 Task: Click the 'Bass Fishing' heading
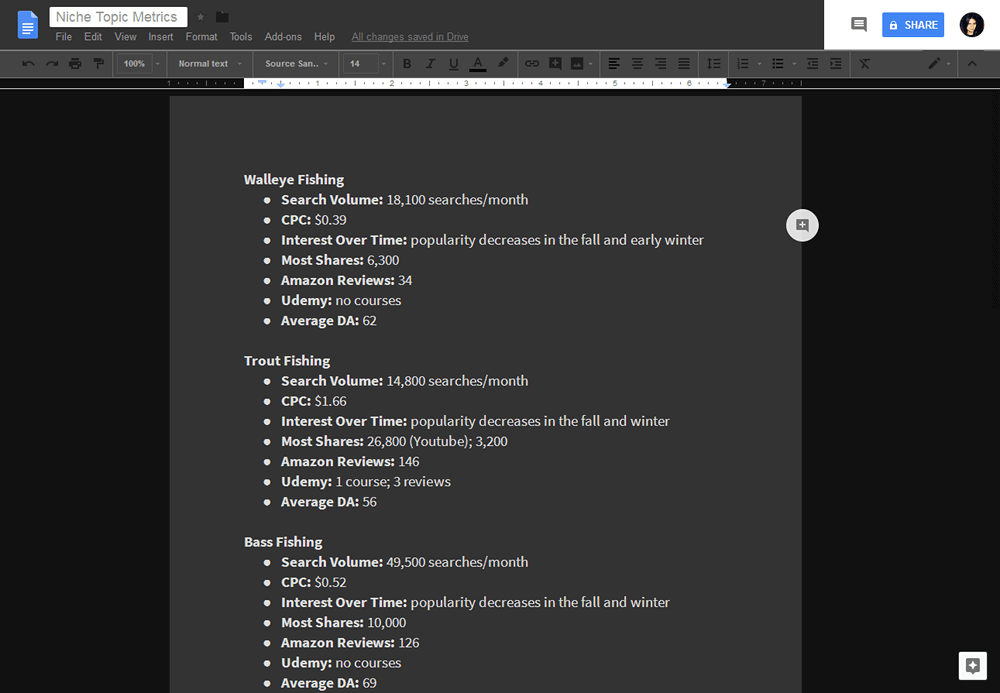coord(283,542)
